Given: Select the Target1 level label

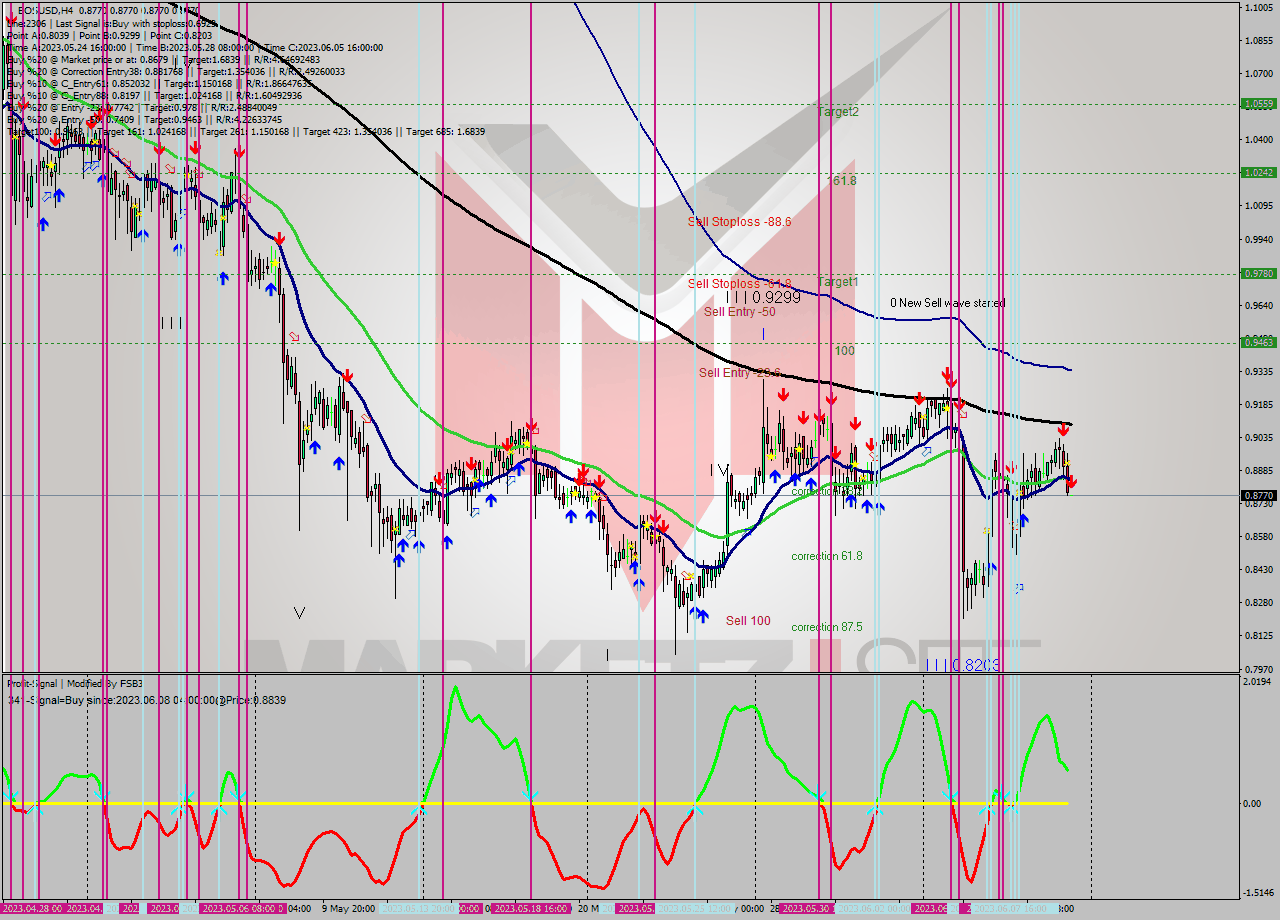Looking at the screenshot, I should tap(838, 282).
